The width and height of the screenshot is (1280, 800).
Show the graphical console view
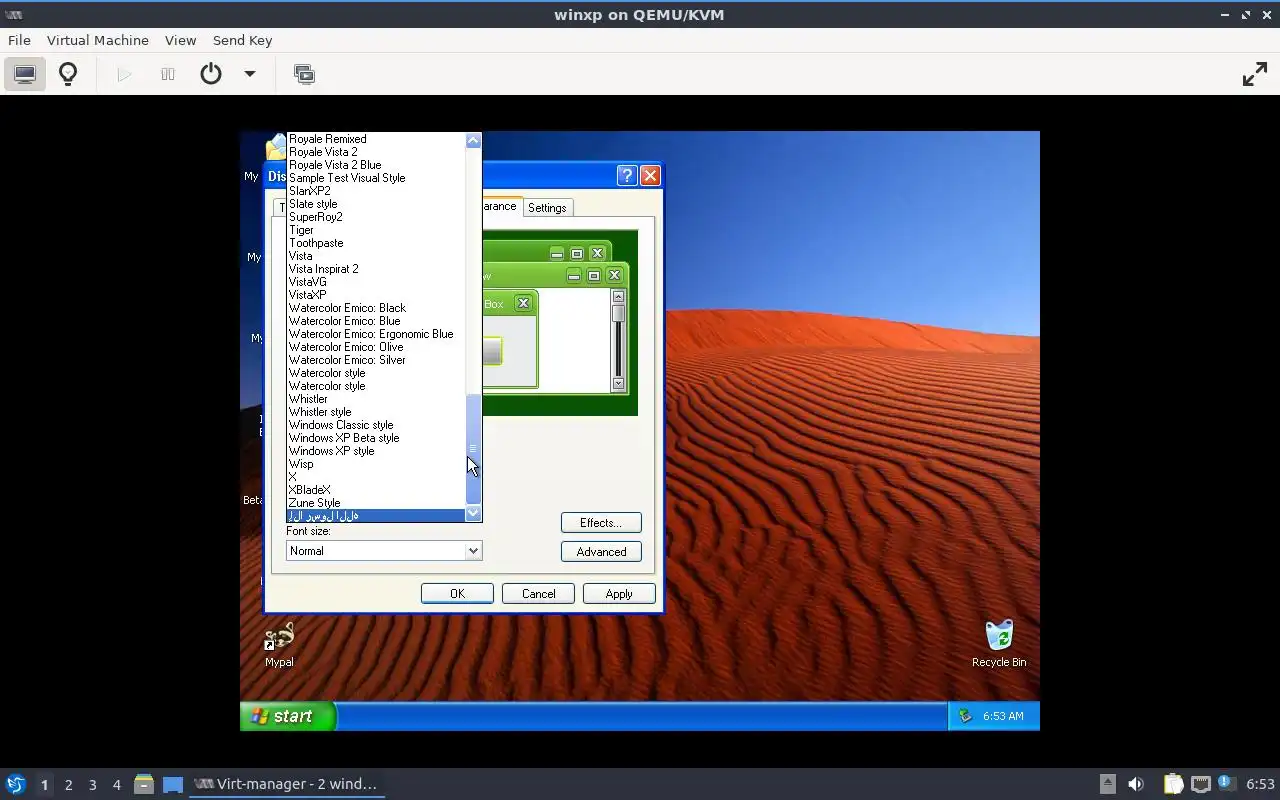coord(25,74)
